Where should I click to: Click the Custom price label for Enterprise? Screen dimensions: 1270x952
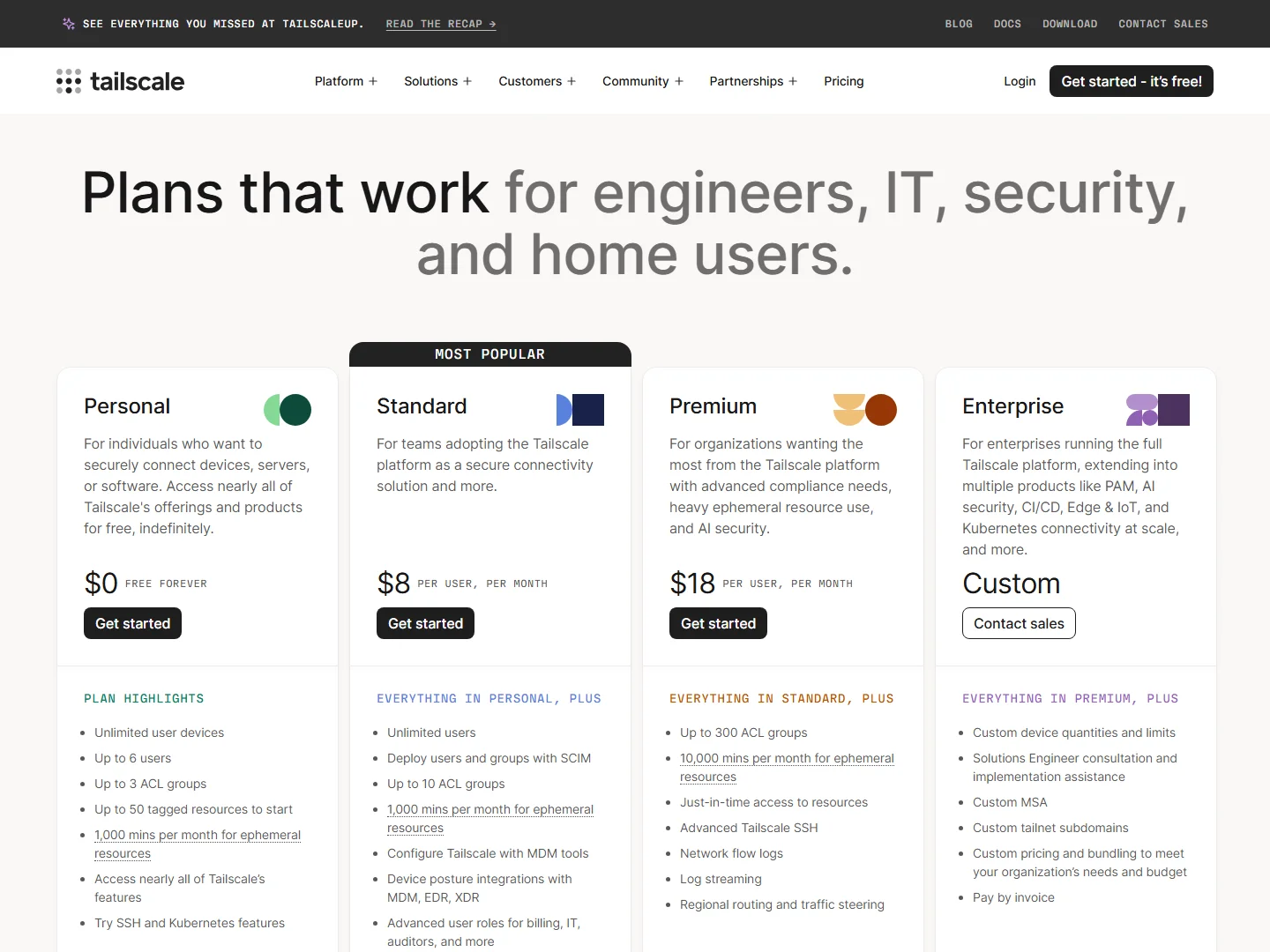coord(1012,584)
